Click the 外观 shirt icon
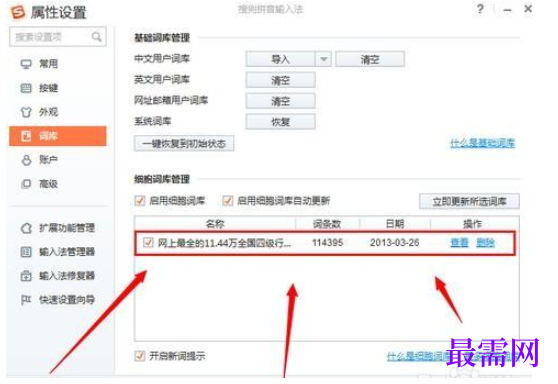This screenshot has width=558, height=384. pyautogui.click(x=26, y=112)
